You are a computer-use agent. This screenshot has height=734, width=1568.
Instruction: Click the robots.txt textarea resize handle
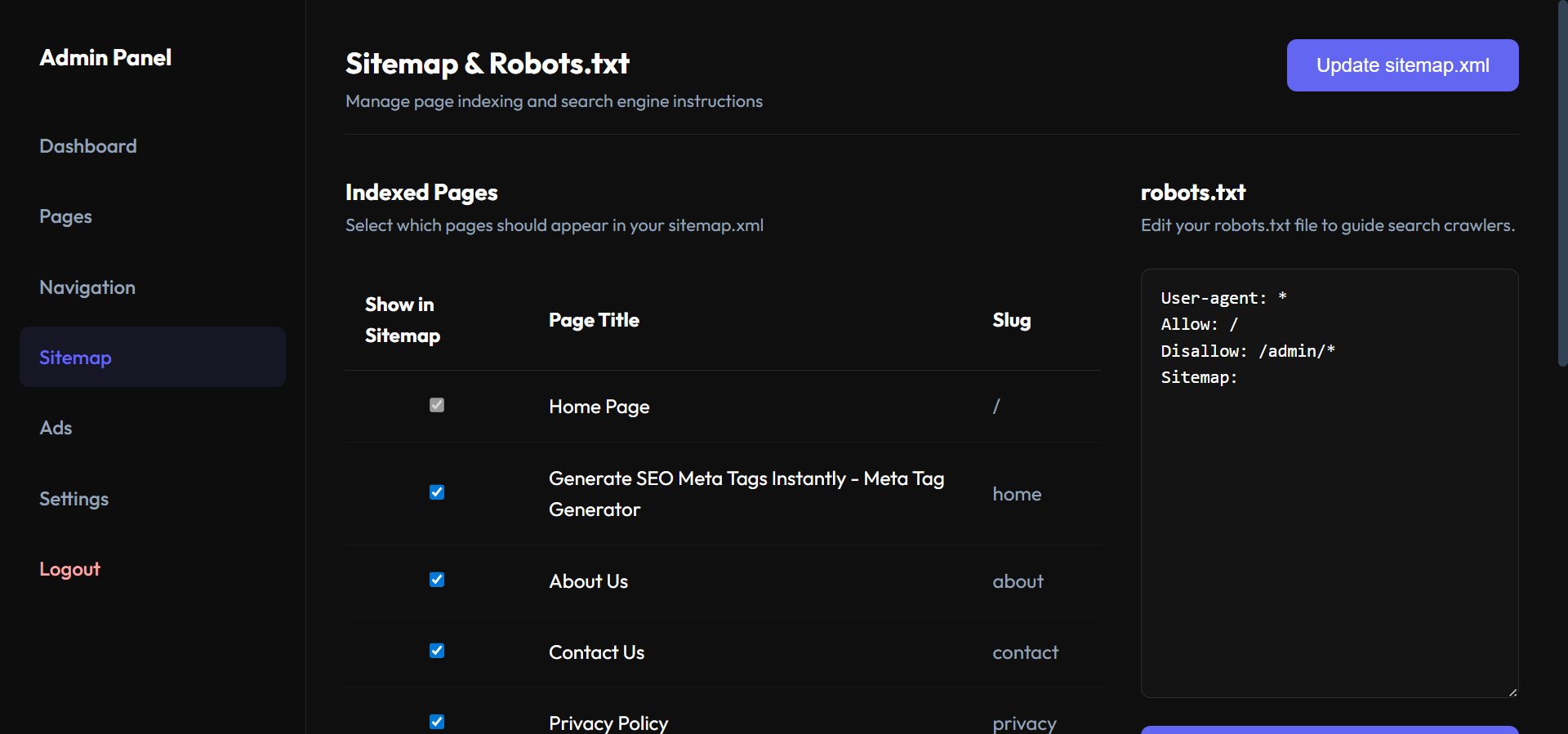[1512, 692]
